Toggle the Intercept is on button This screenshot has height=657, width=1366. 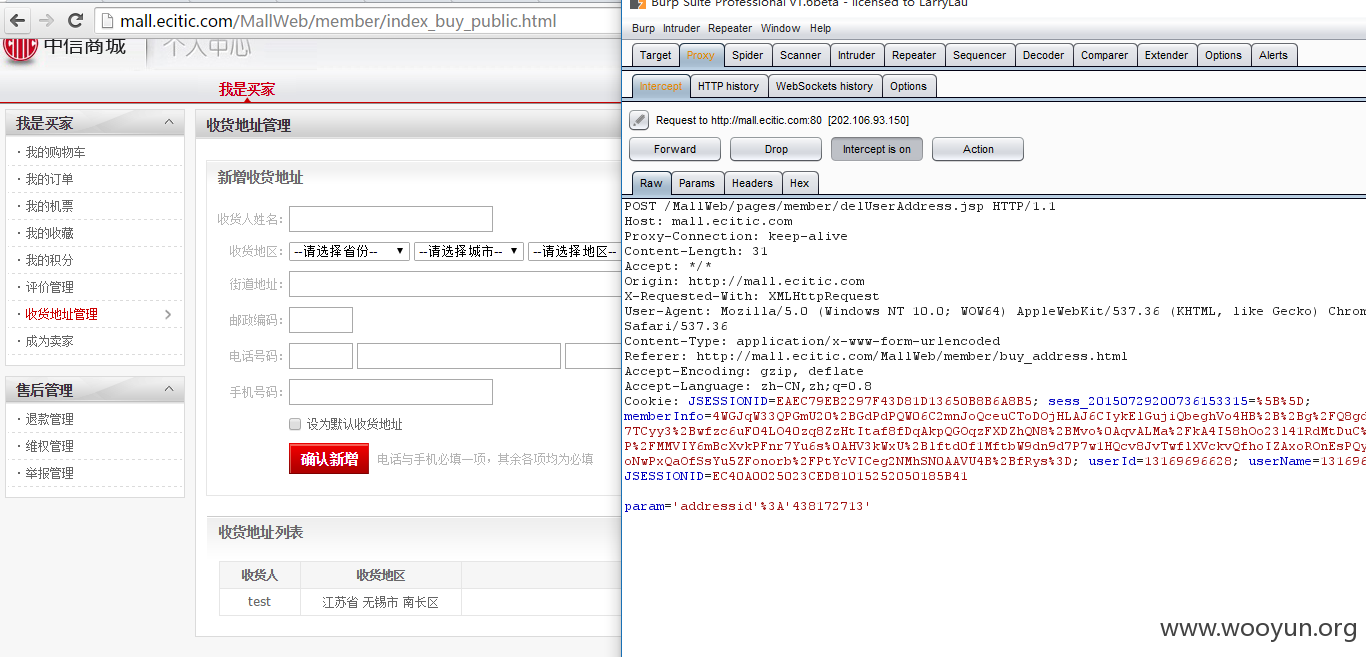click(x=877, y=149)
